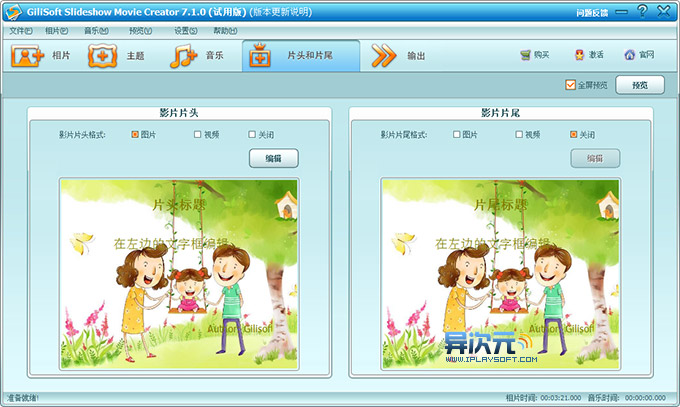Select Video (视频) for ending format
680x407 pixels.
coord(519,135)
